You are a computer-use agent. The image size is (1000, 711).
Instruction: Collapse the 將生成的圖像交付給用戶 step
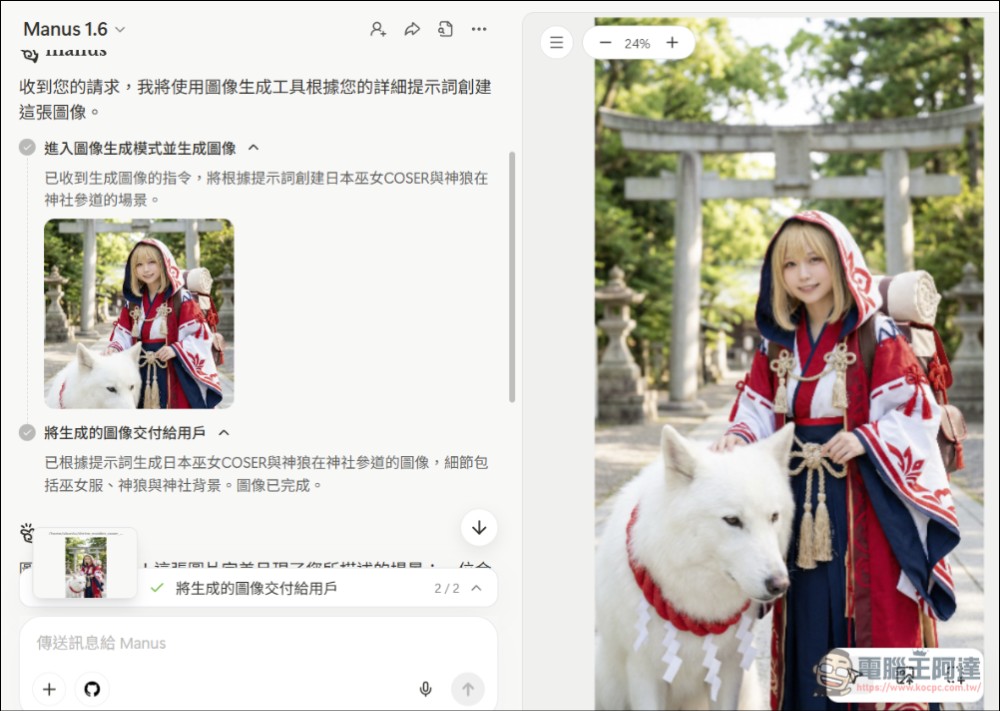point(224,433)
